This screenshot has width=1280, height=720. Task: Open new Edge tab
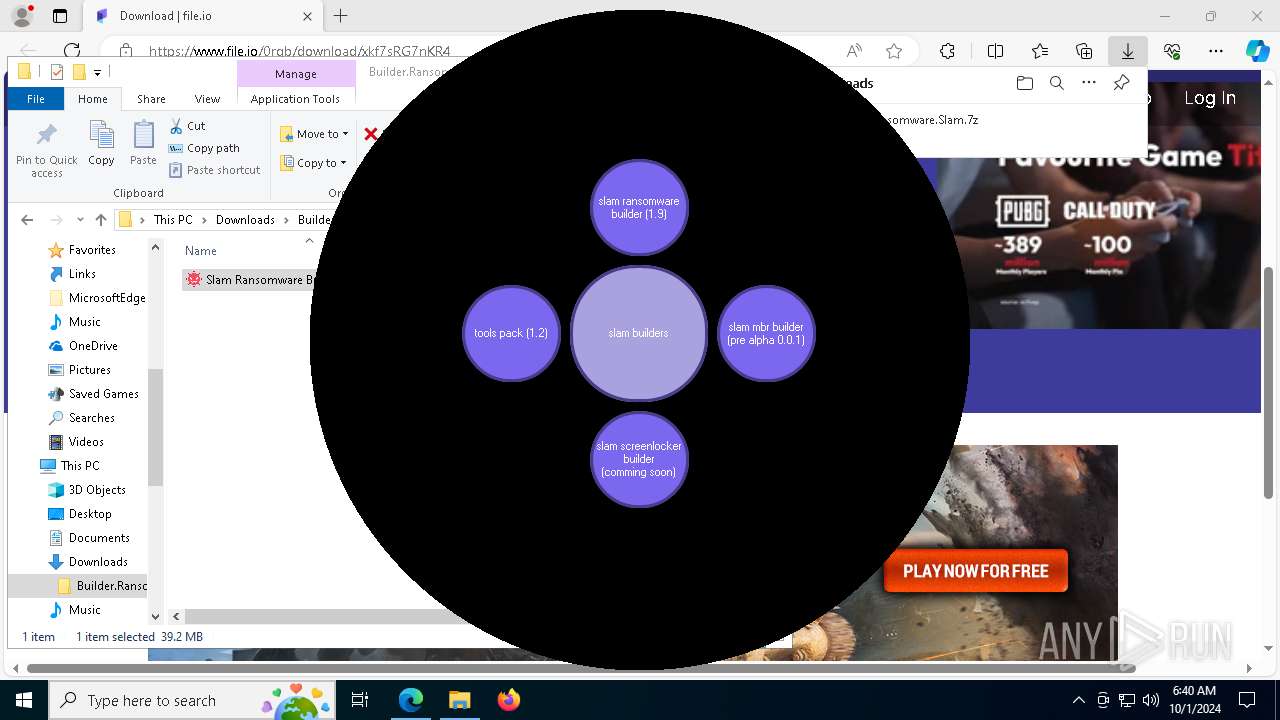click(x=341, y=16)
